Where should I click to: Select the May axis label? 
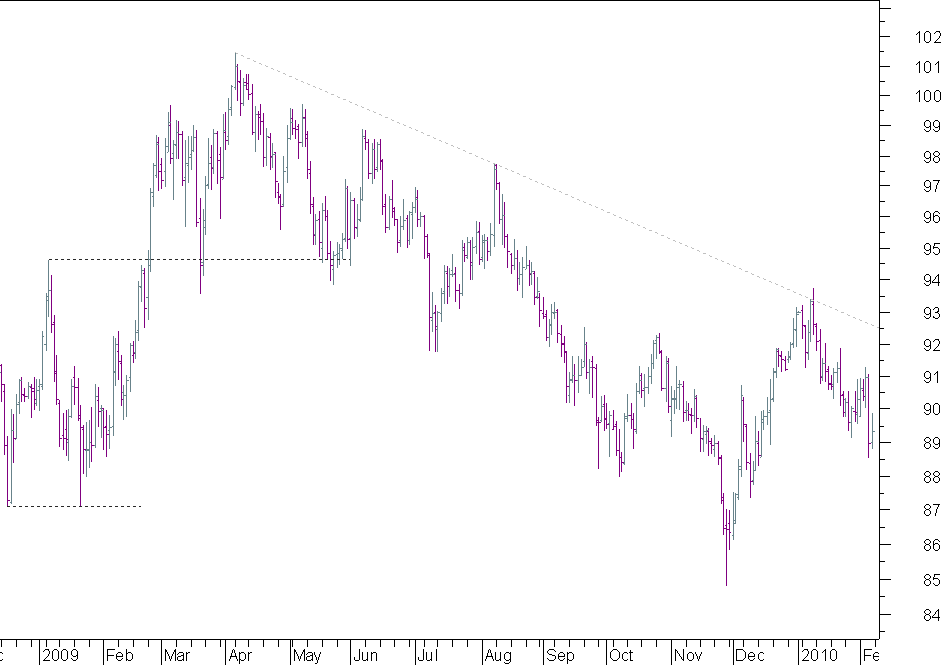point(307,655)
